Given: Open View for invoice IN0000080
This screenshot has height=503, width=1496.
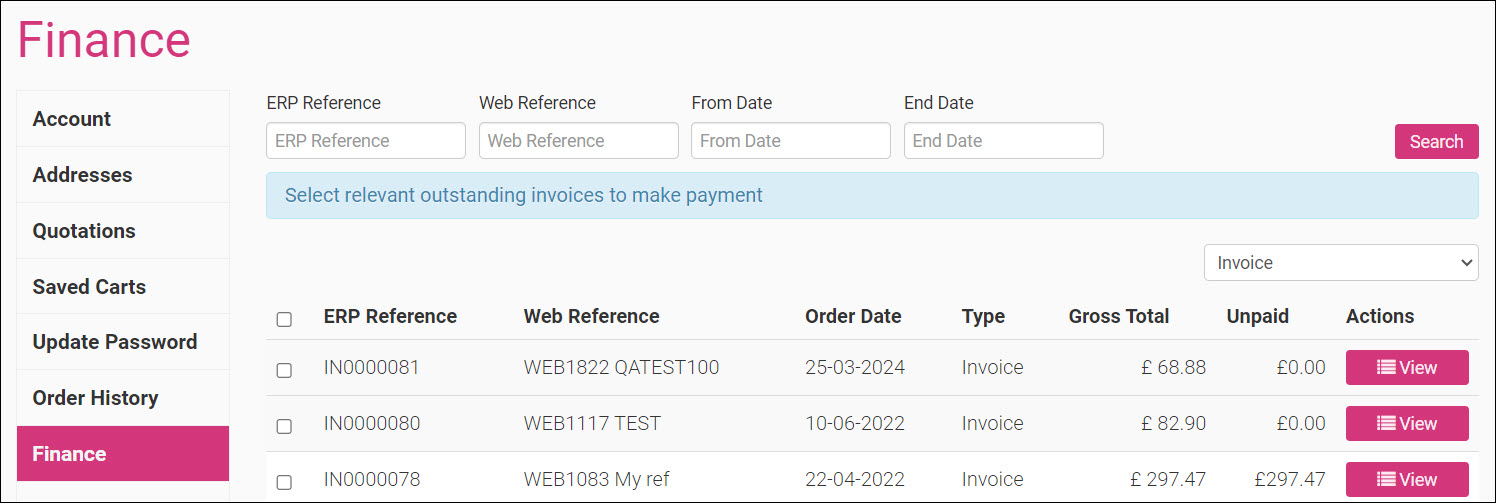Looking at the screenshot, I should pos(1406,423).
